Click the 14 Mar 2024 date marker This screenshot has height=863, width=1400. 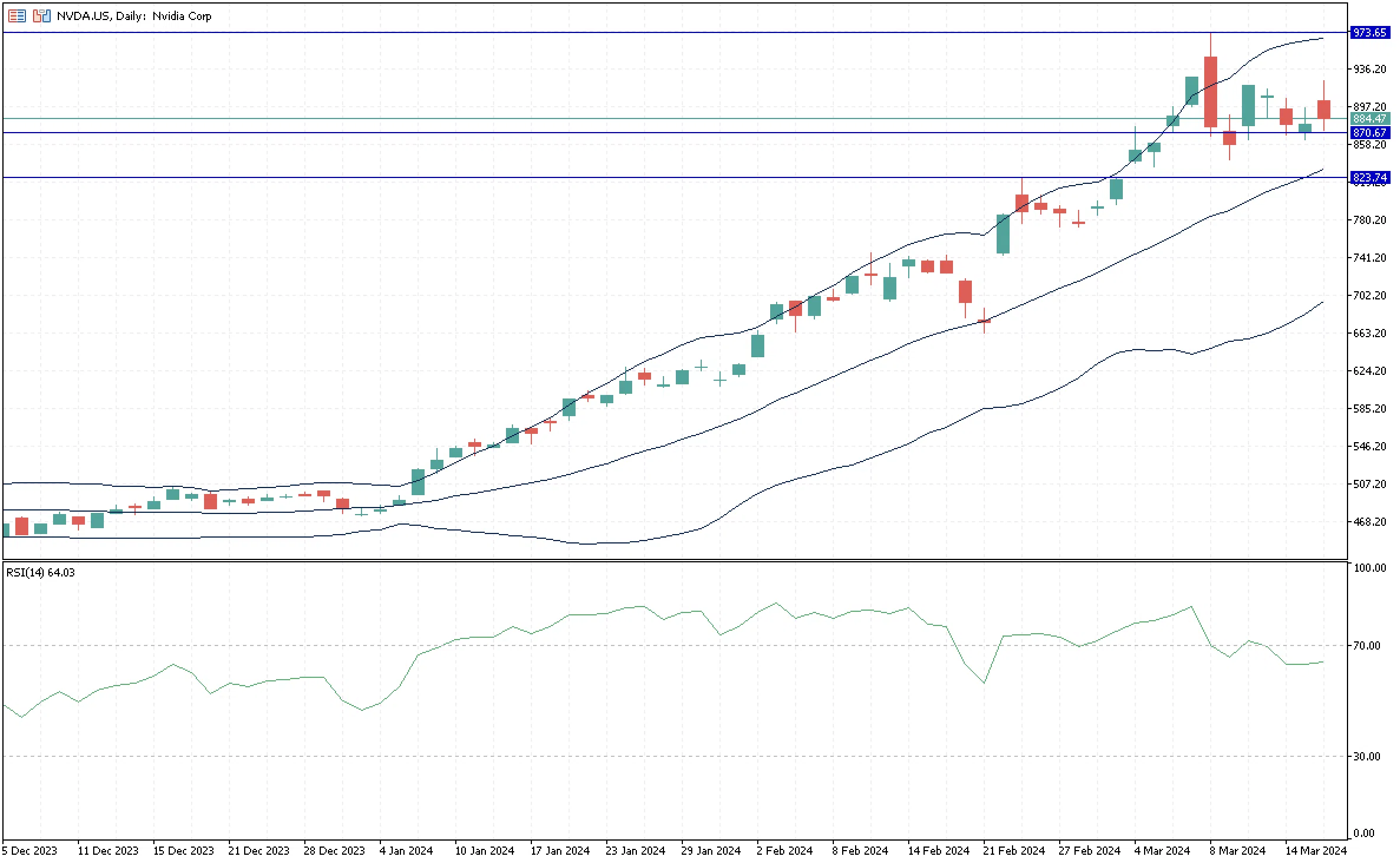[x=1316, y=851]
